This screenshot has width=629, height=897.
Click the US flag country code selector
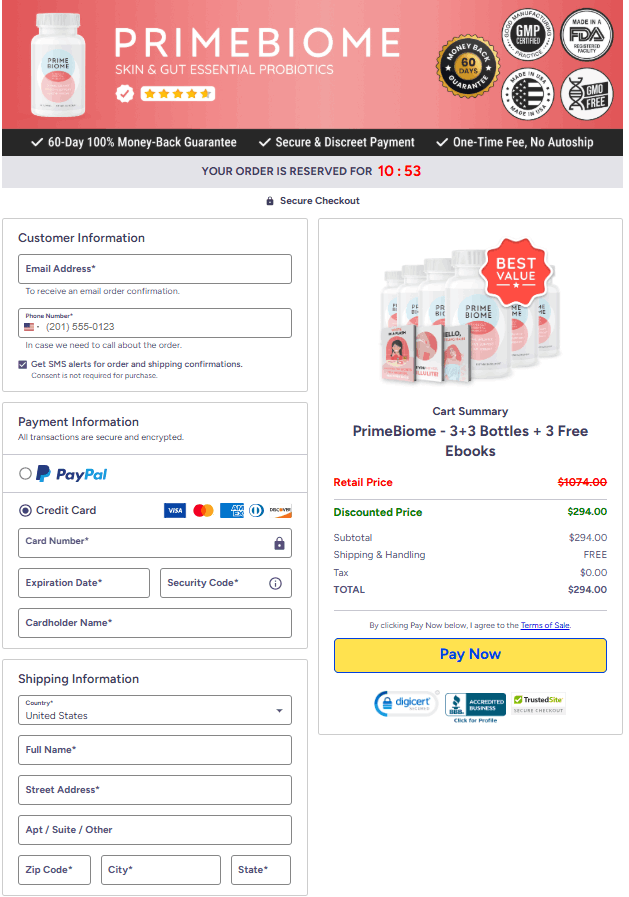coord(32,327)
